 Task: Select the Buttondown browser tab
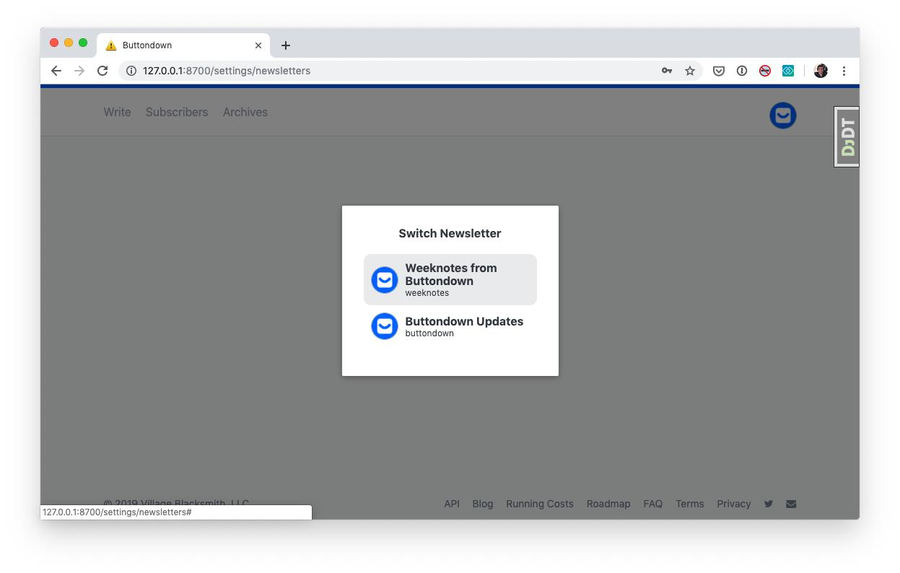click(184, 45)
